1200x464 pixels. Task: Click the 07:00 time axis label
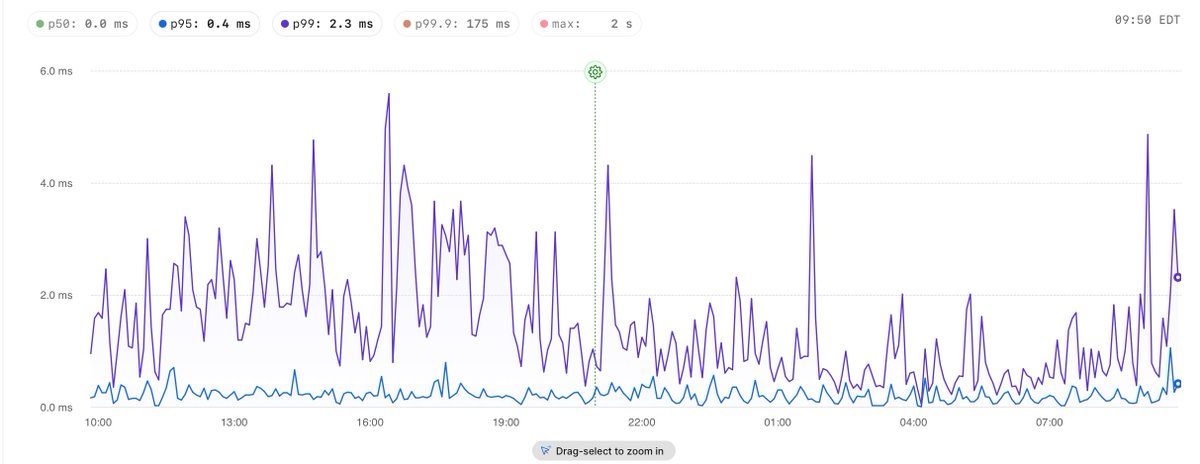[1049, 423]
